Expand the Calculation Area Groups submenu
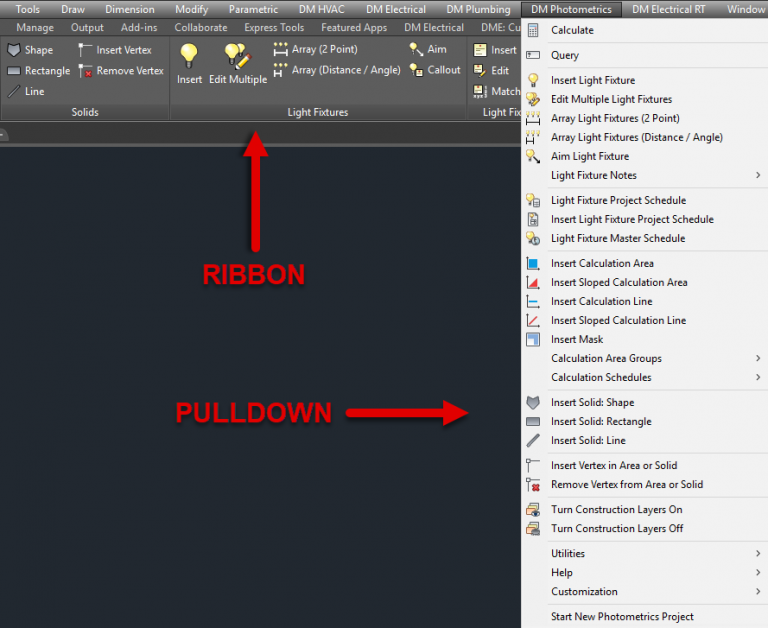 pyautogui.click(x=644, y=359)
